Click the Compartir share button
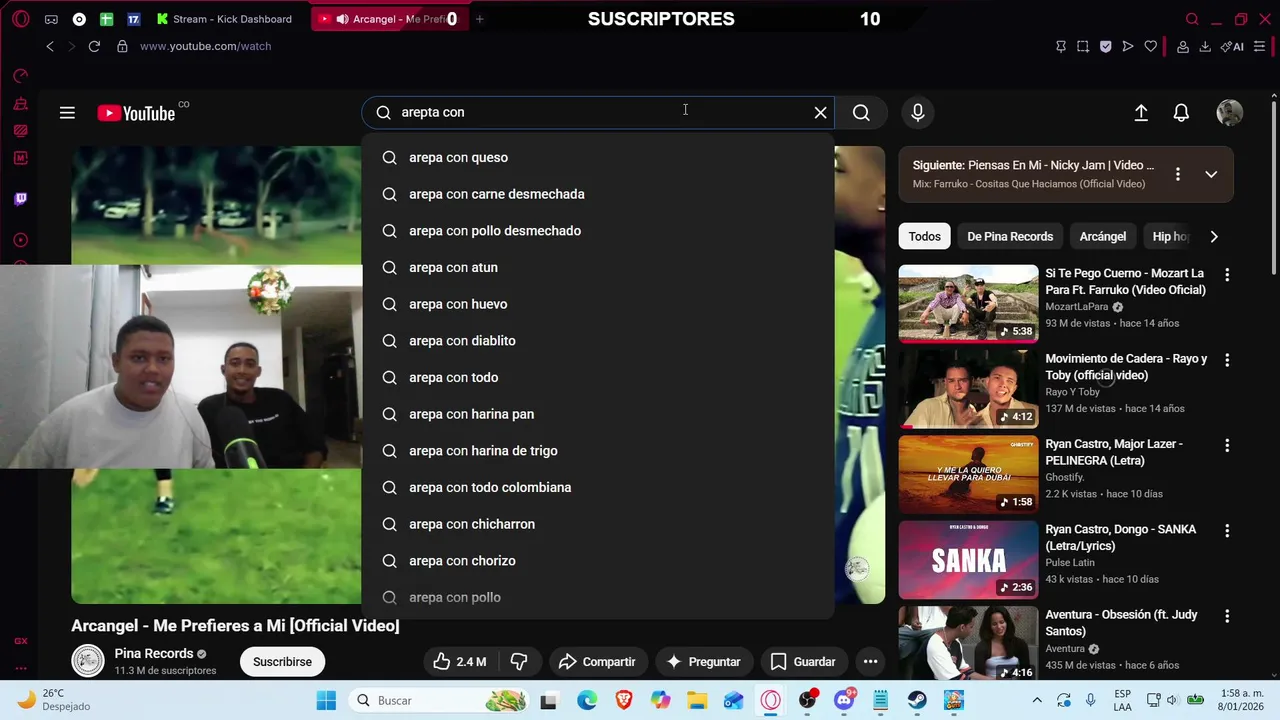Screen dimensions: 1280x720 point(597,662)
